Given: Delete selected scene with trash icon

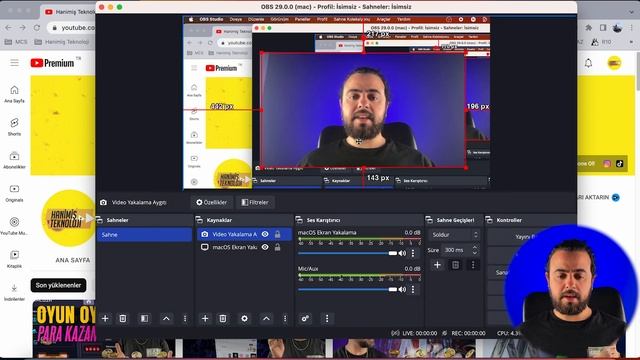Looking at the screenshot, I should click(123, 318).
